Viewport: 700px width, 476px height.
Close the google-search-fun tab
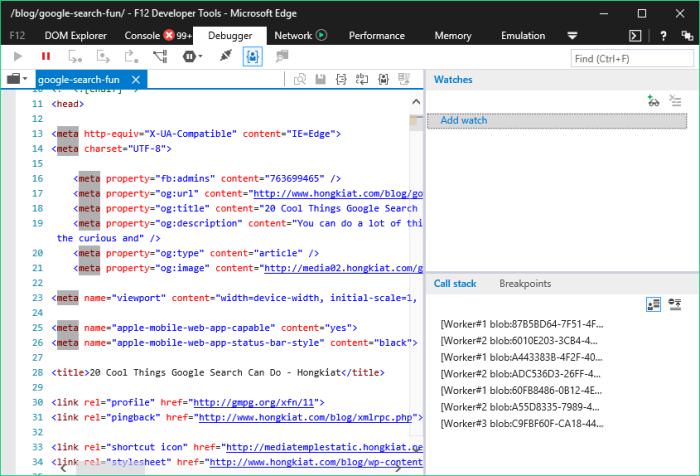136,79
